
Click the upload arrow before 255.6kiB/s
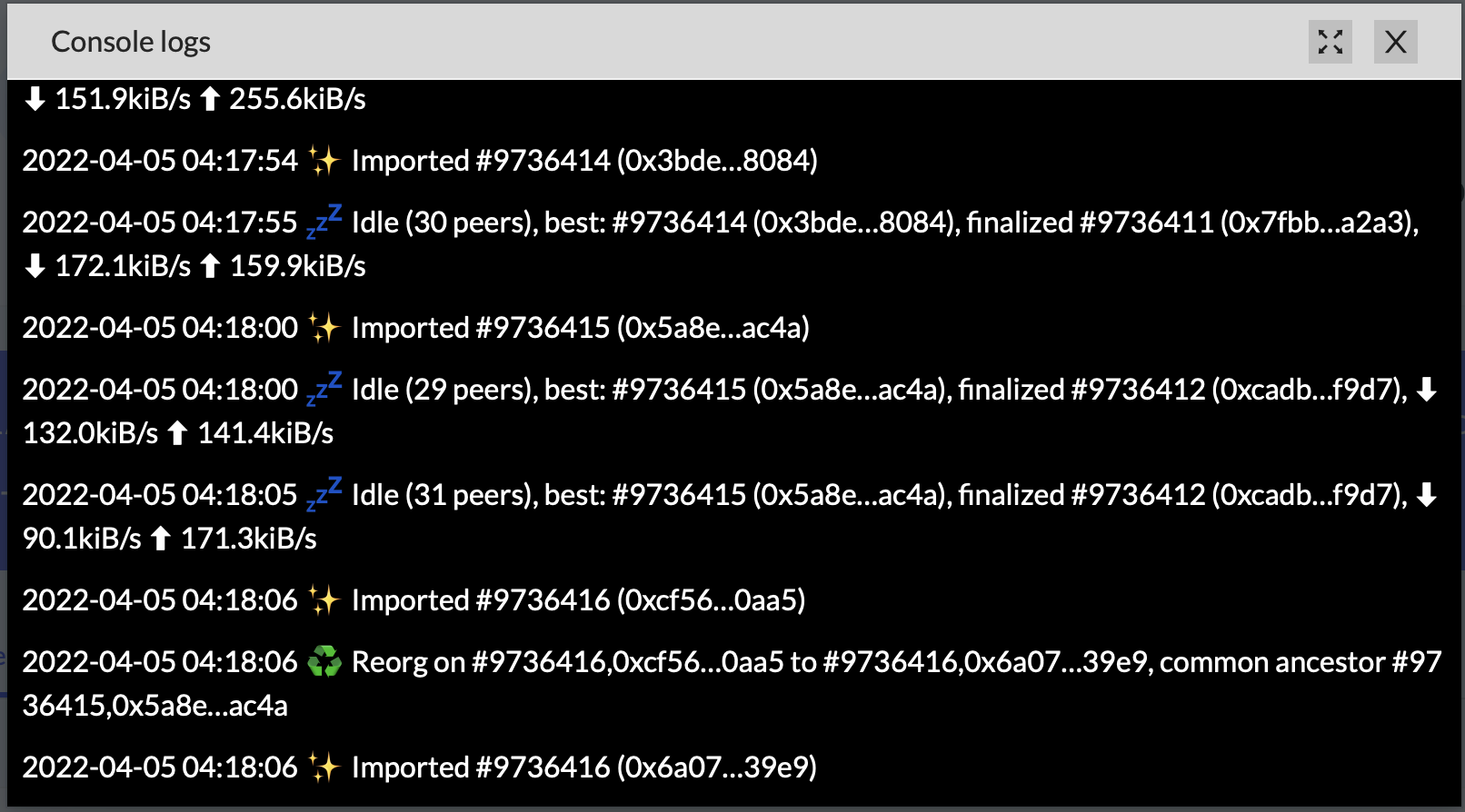tap(210, 99)
